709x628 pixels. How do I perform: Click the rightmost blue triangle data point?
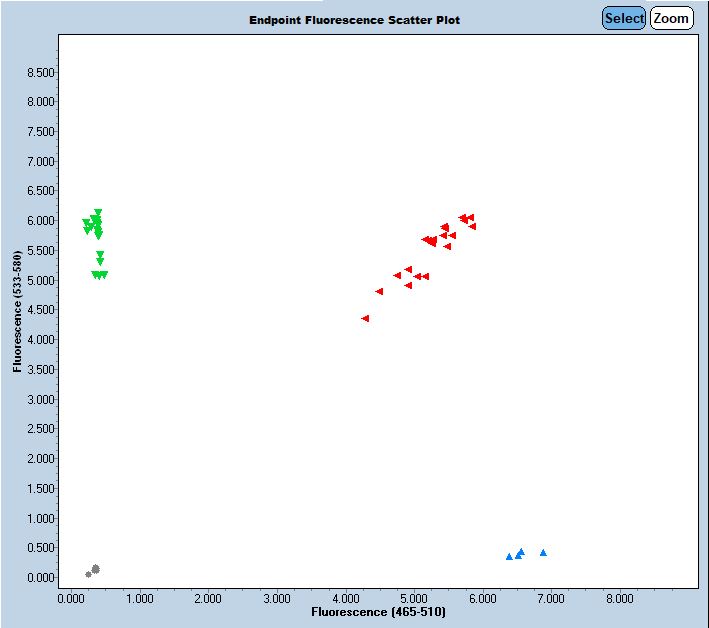(543, 552)
